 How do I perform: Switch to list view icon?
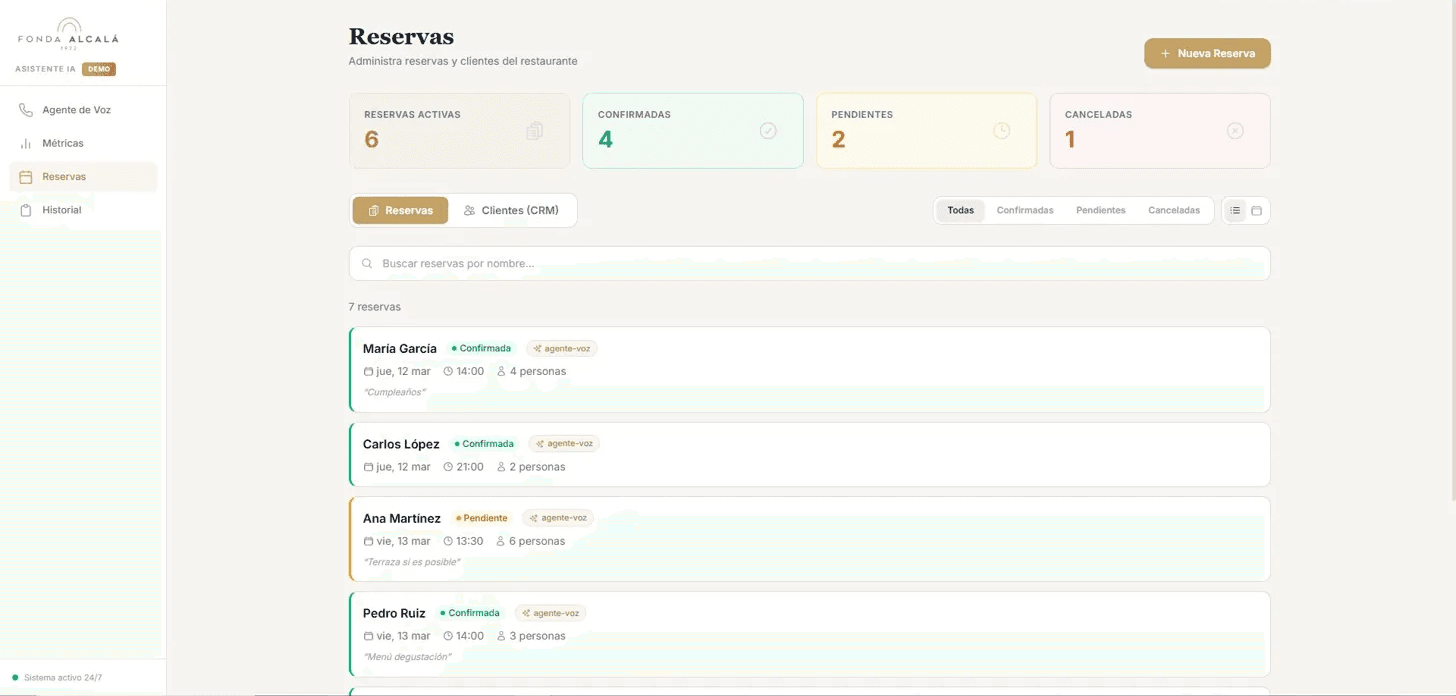click(1235, 210)
